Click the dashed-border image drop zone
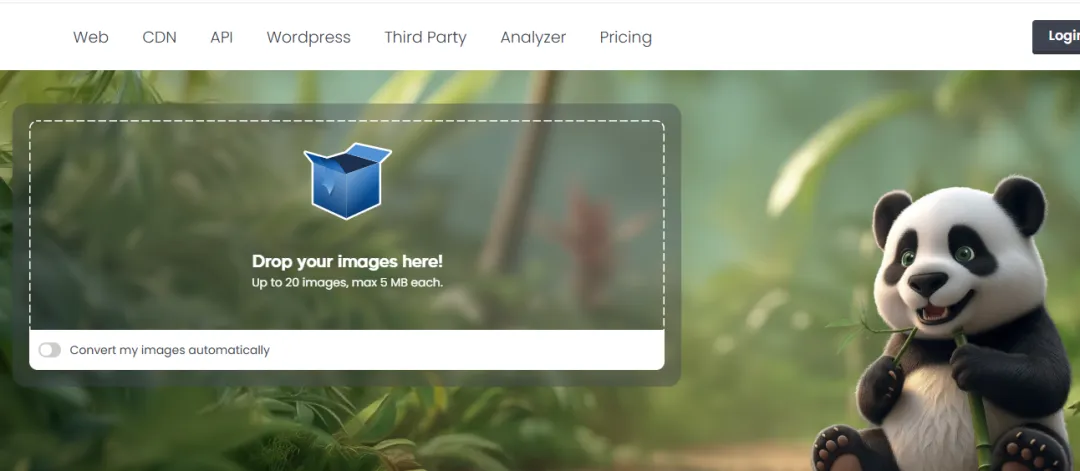 click(347, 225)
